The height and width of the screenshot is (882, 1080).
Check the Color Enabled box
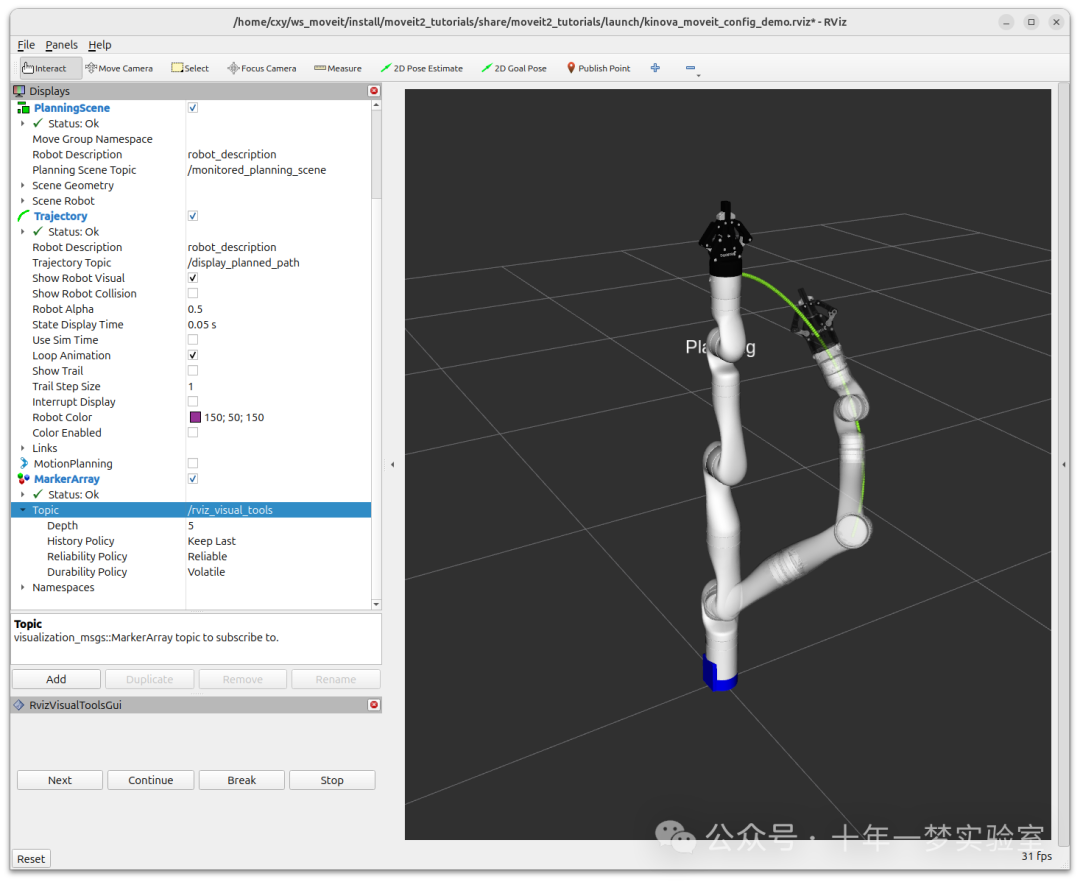pos(193,432)
